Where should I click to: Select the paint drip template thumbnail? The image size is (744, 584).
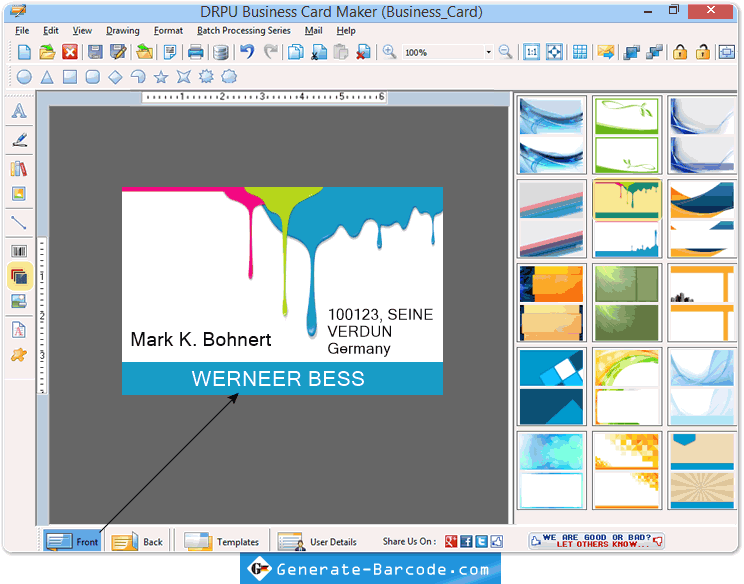(x=627, y=219)
